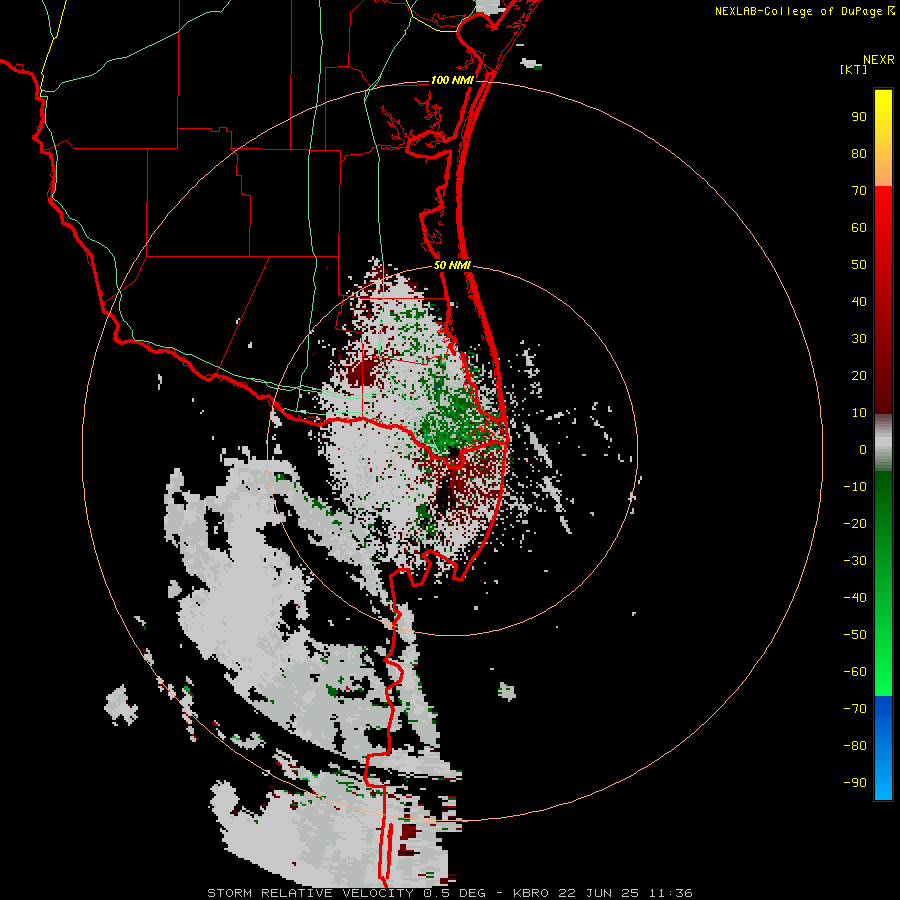Click the [KT] units label
The height and width of the screenshot is (900, 900).
[853, 69]
